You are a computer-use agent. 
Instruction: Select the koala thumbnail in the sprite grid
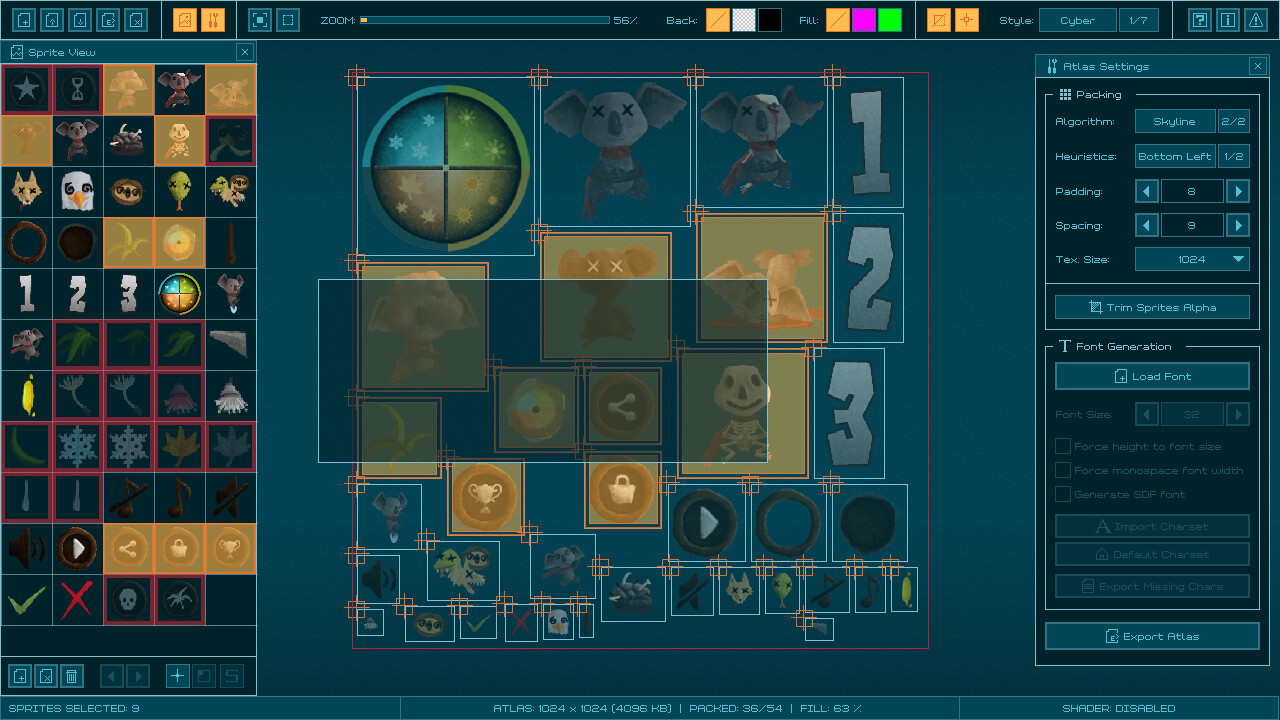[x=77, y=140]
